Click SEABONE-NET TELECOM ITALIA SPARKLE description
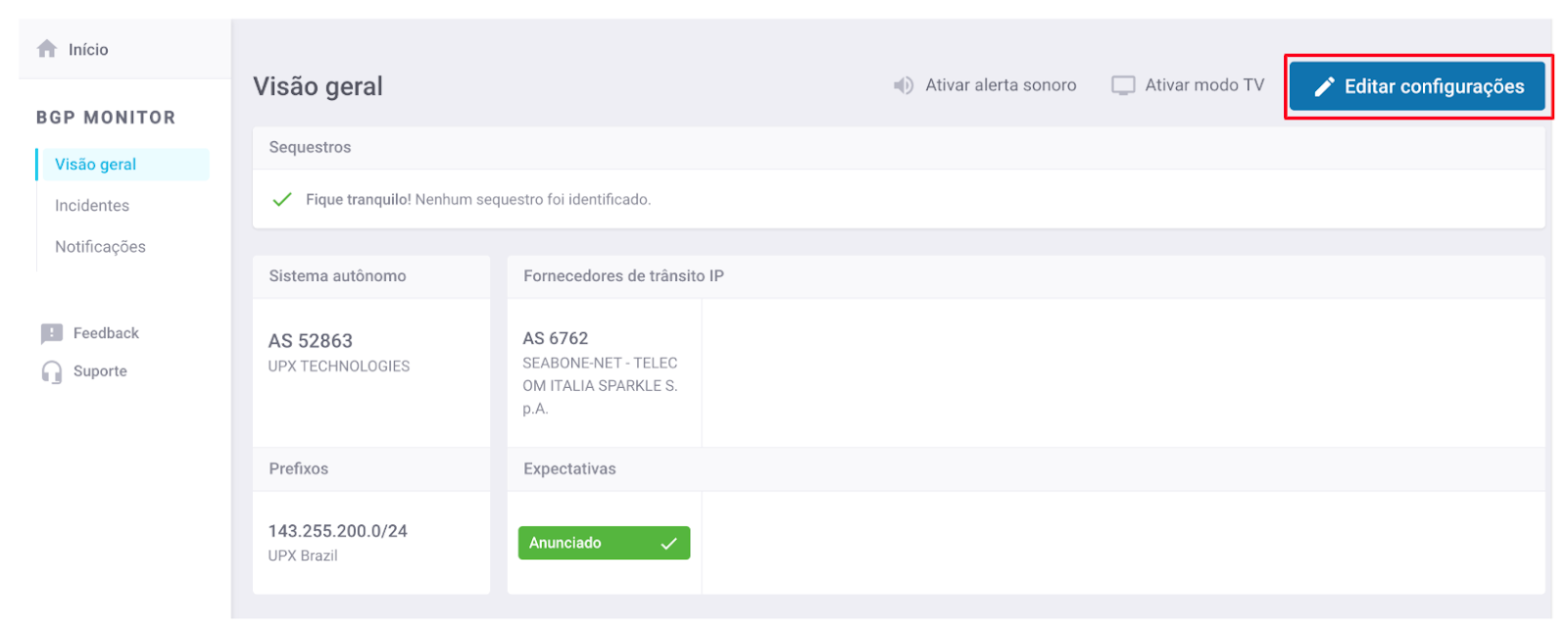 tap(600, 386)
